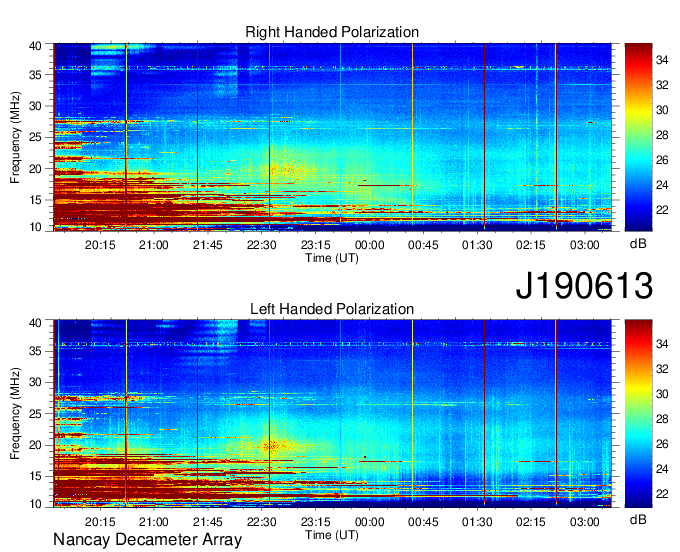
Task: Click the 00:00 tick on top time axis
Action: tap(369, 245)
